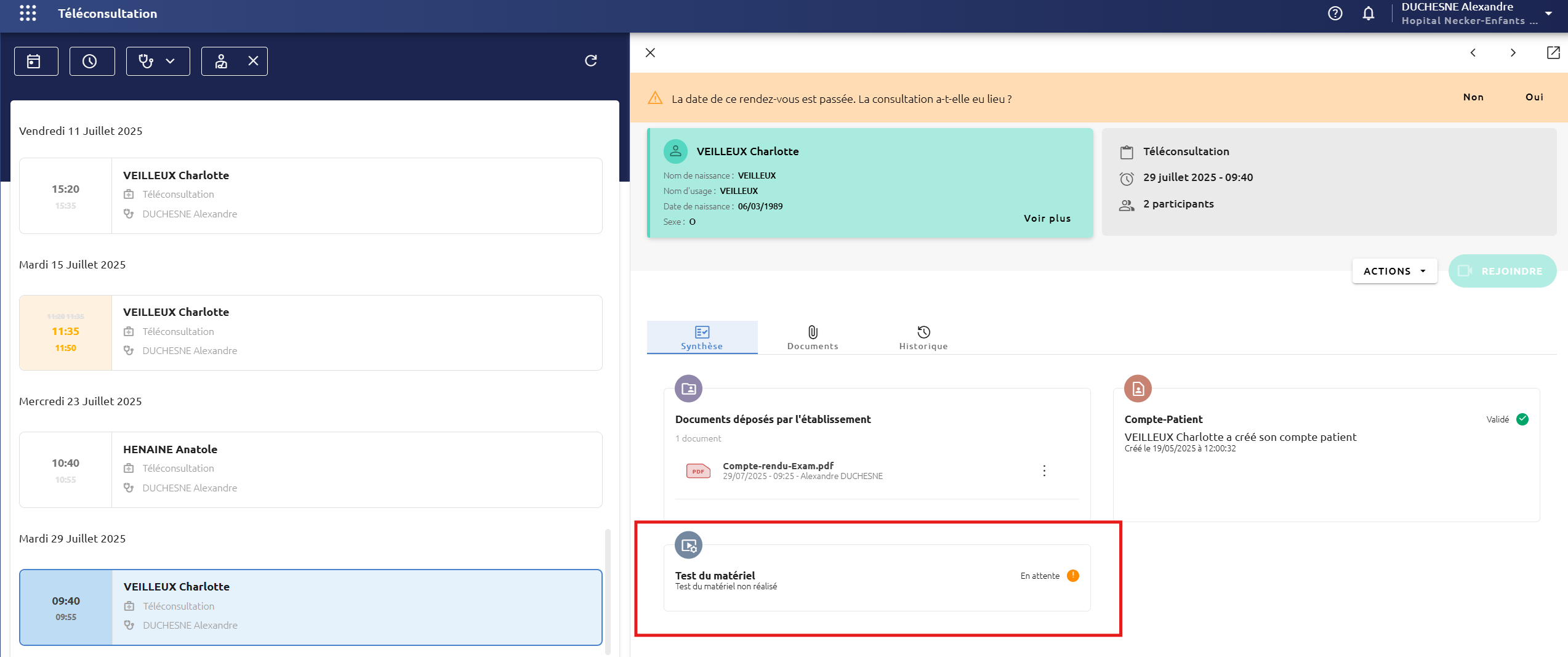The image size is (1568, 657).
Task: Click the Test du matériel card icon
Action: [x=688, y=545]
